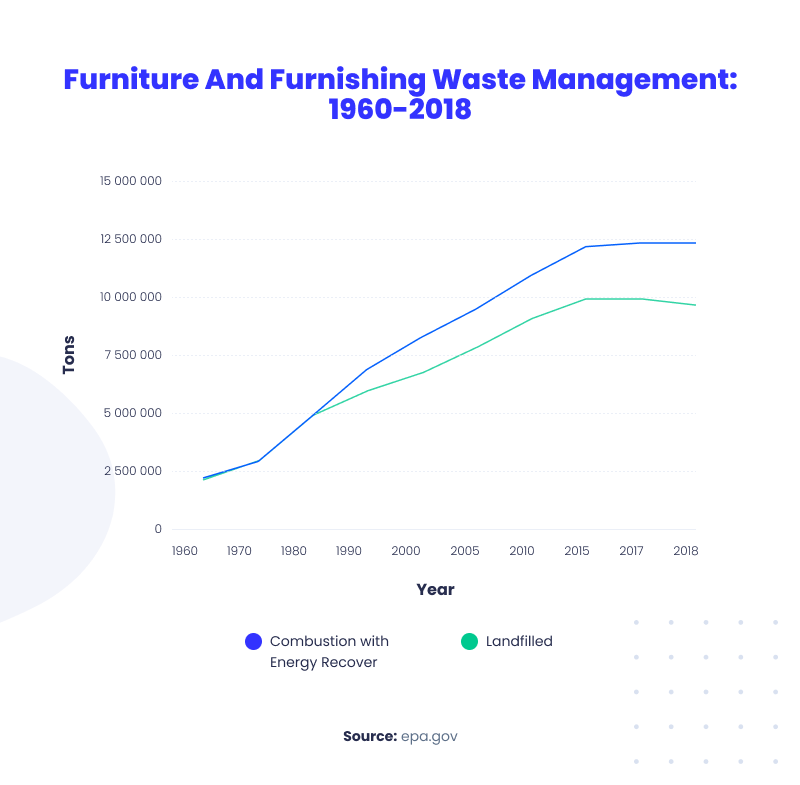This screenshot has height=785, width=800.
Task: Click the '1970' x-axis label
Action: click(x=239, y=551)
